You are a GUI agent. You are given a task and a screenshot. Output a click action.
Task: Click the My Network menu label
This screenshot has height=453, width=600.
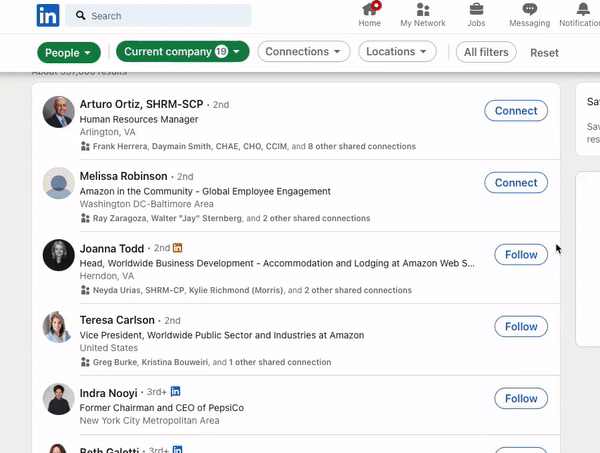coord(423,23)
